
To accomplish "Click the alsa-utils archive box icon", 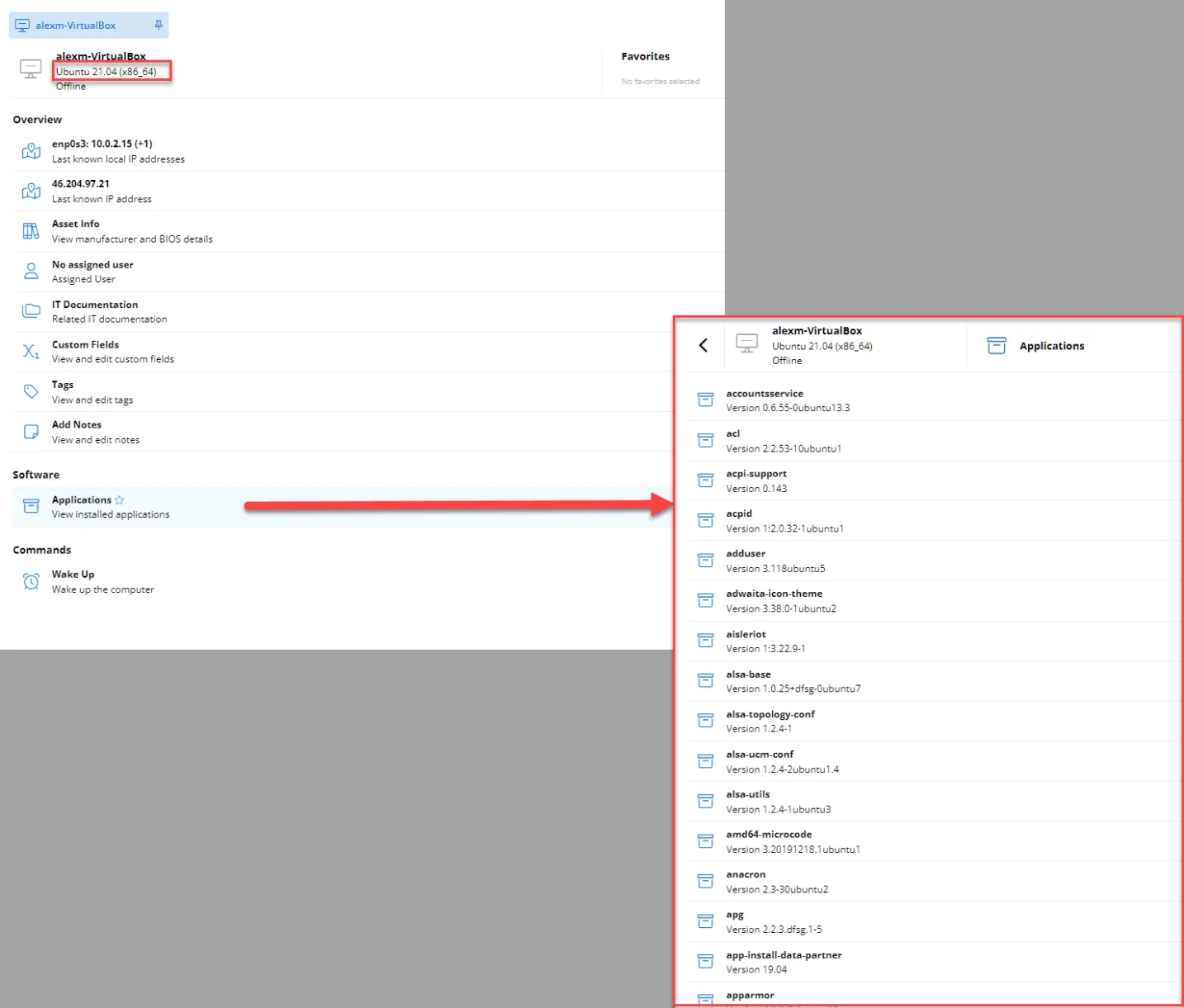I will (705, 802).
